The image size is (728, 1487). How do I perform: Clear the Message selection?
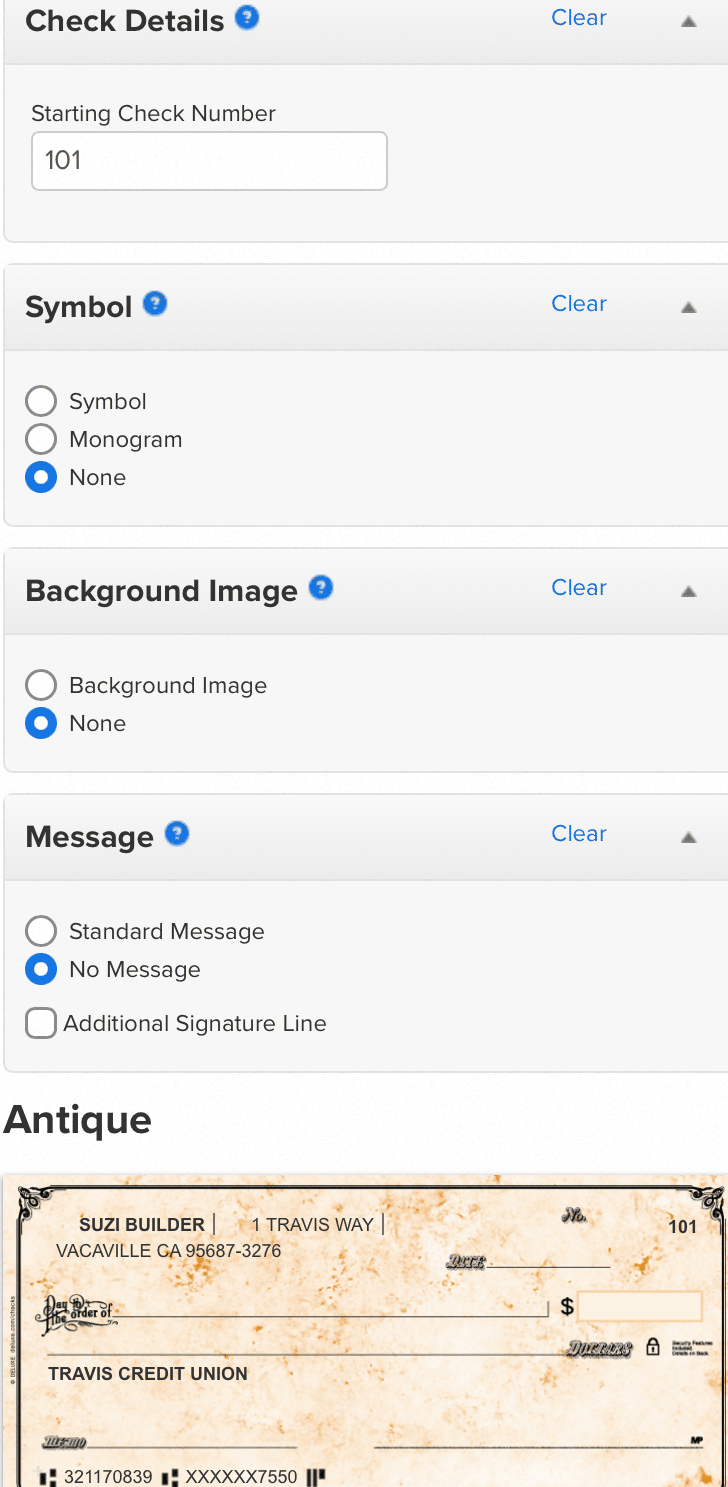[579, 834]
